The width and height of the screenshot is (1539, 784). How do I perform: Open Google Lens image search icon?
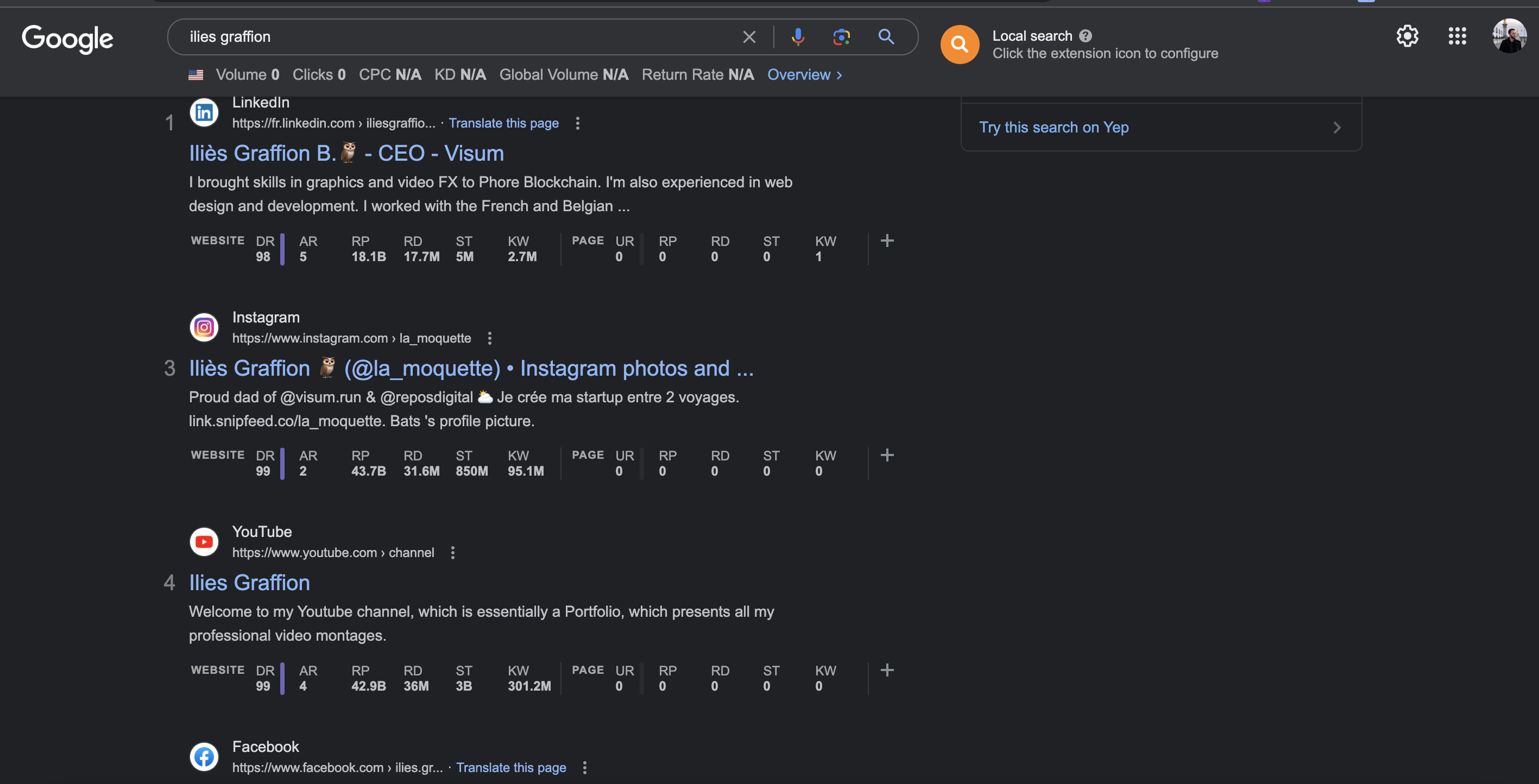pyautogui.click(x=841, y=37)
